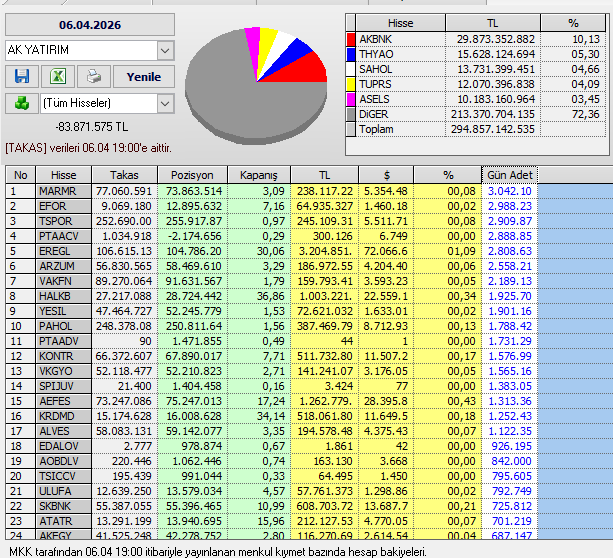Click TUPRS in the summary table
Screen dimensions: 613x558
[x=400, y=84]
